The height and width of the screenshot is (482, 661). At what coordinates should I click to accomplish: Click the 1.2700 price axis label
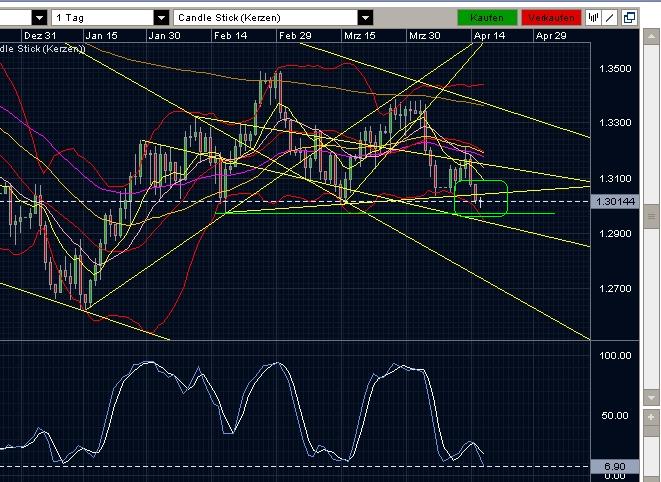[615, 289]
